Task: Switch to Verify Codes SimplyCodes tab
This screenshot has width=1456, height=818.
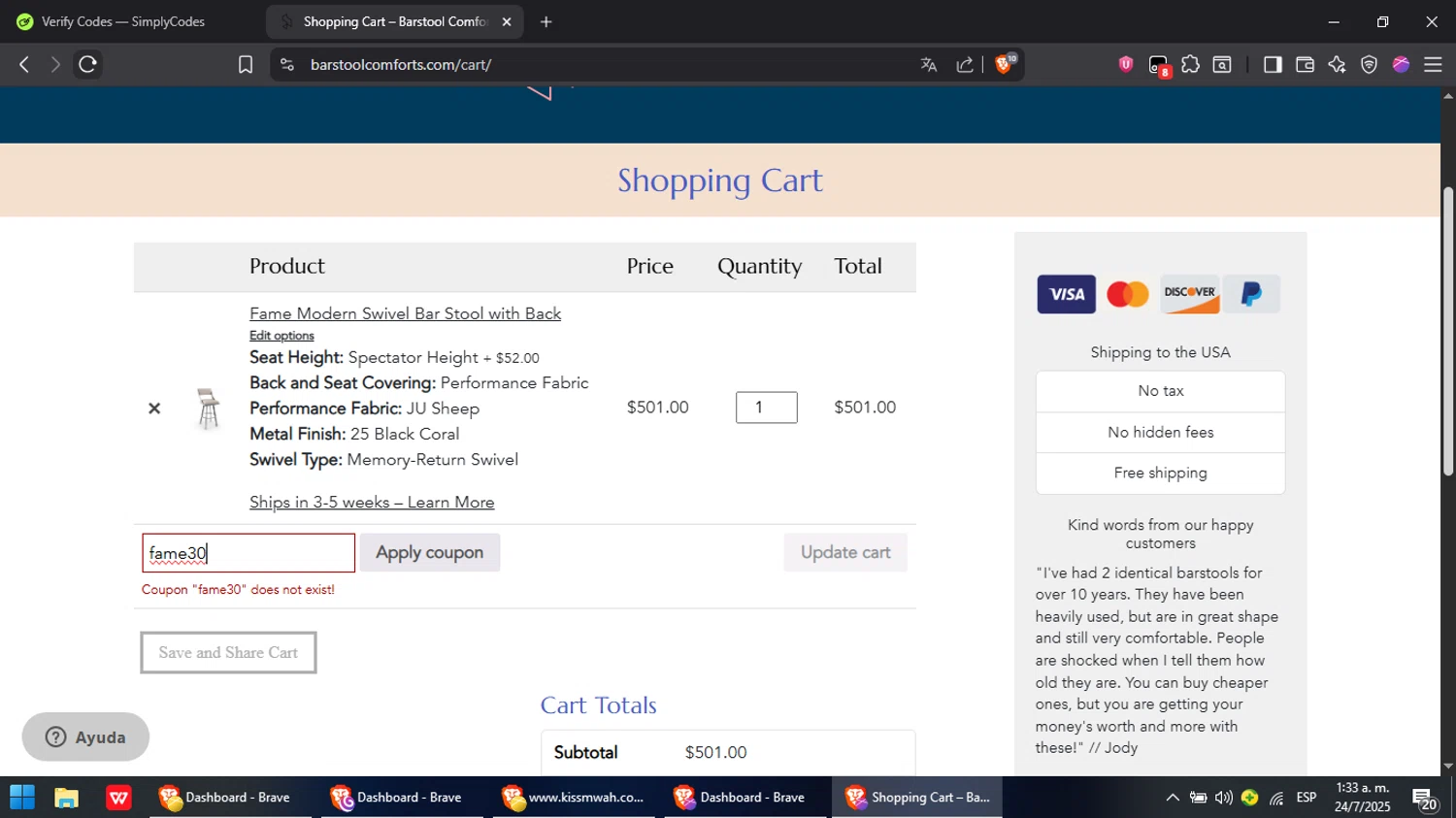Action: click(x=123, y=21)
